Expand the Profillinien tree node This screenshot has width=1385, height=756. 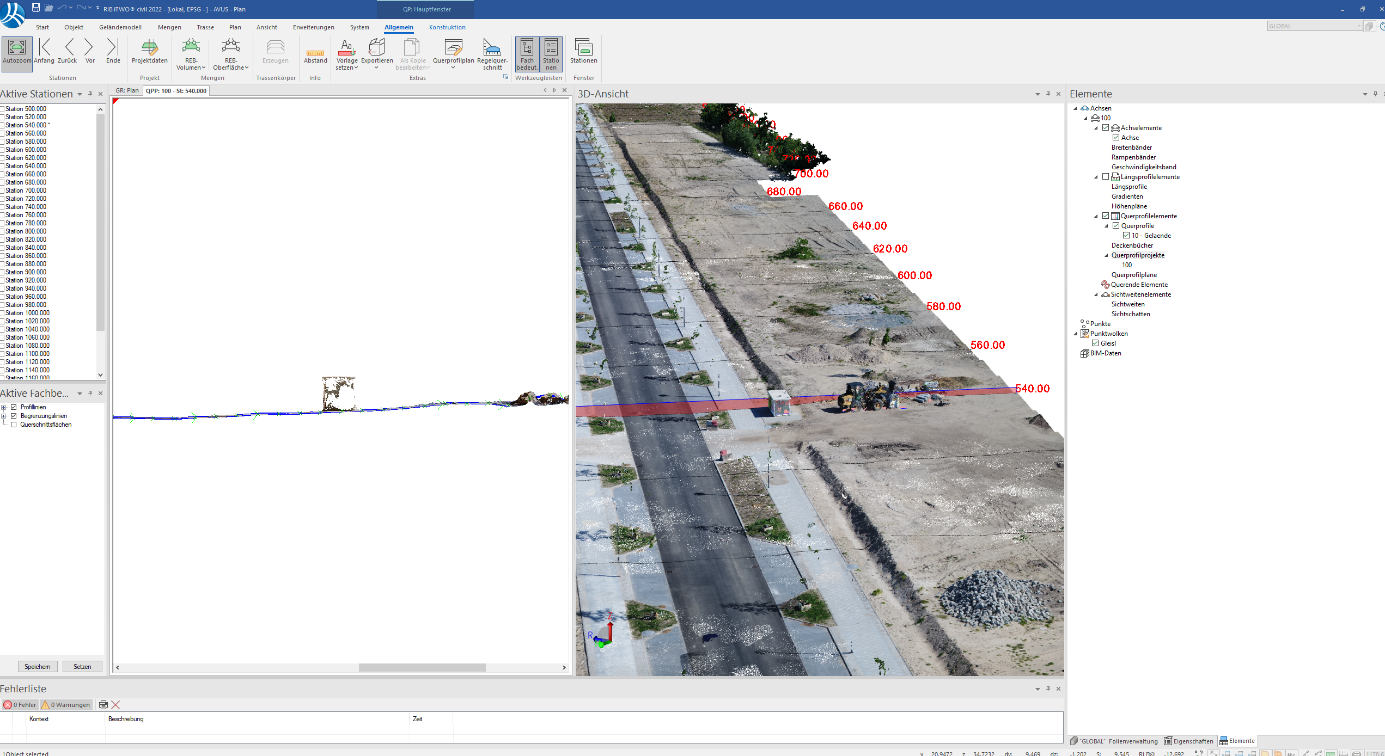coord(4,407)
